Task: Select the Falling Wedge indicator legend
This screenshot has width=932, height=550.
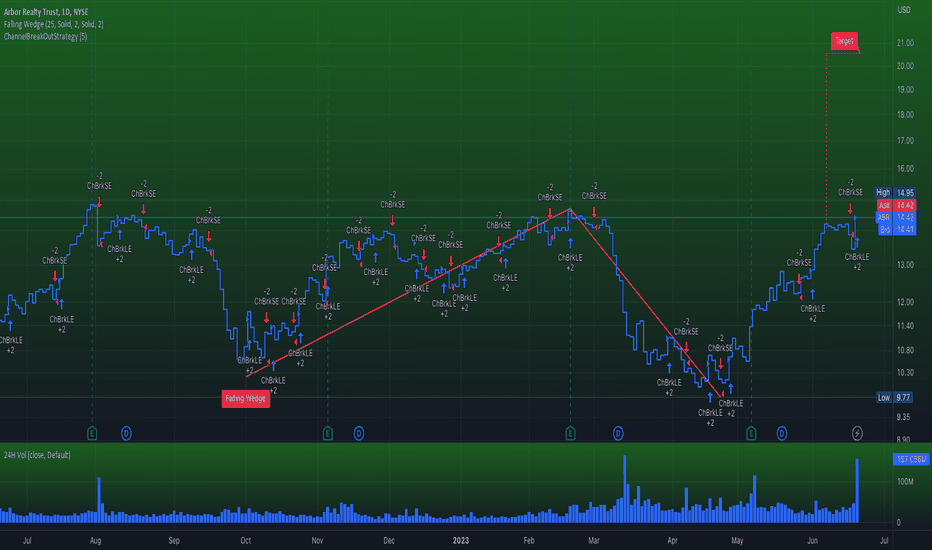Action: tap(53, 24)
